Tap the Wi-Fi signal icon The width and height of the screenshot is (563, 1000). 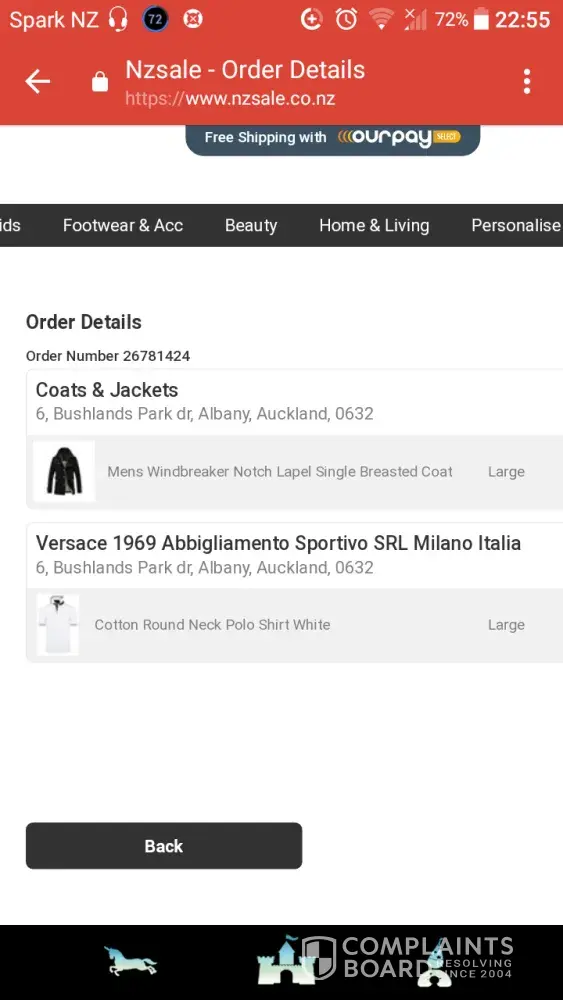tap(381, 20)
